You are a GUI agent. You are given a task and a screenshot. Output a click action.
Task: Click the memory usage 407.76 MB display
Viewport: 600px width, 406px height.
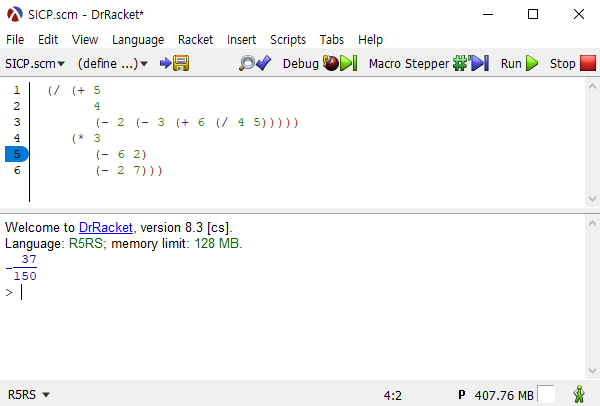click(x=504, y=395)
